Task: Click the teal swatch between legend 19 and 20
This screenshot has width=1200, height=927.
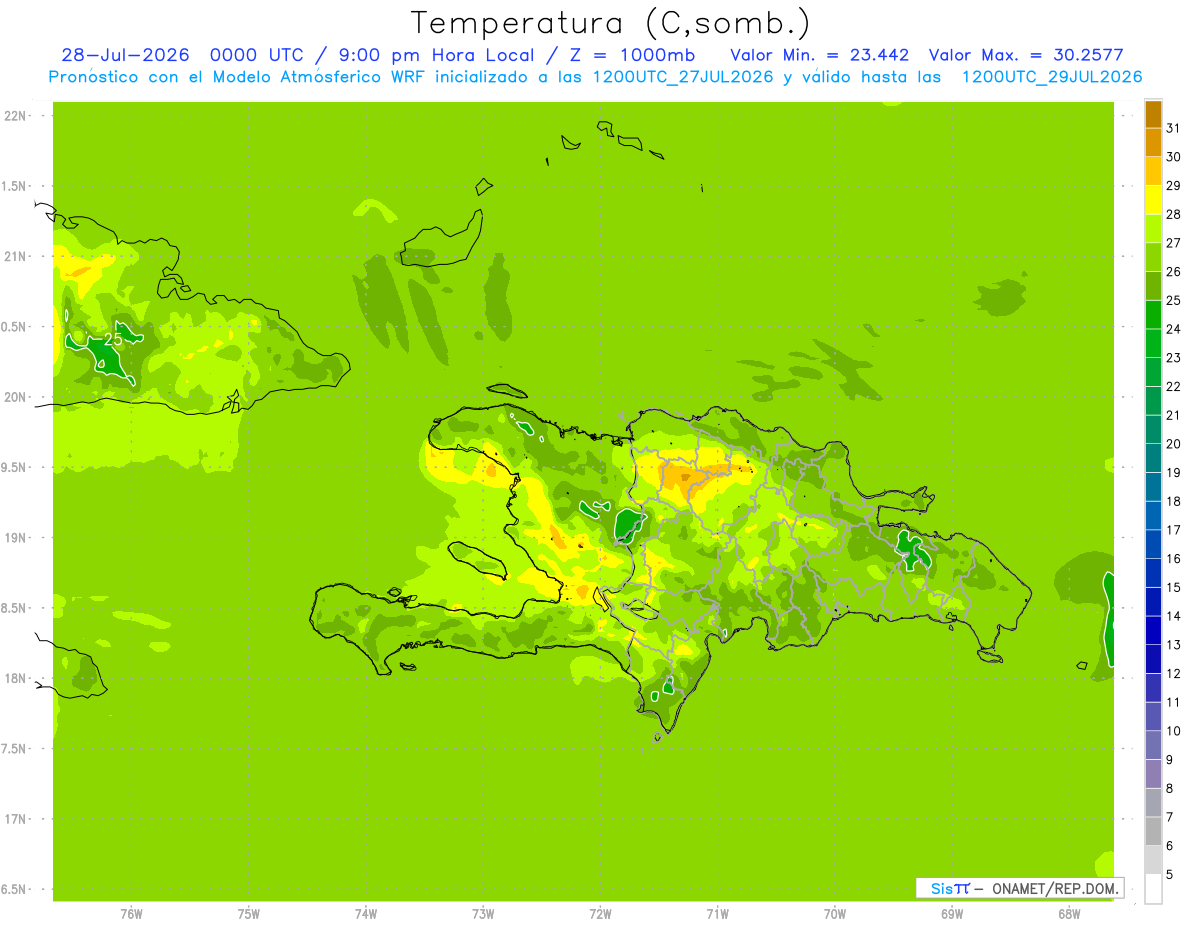Action: 1153,458
